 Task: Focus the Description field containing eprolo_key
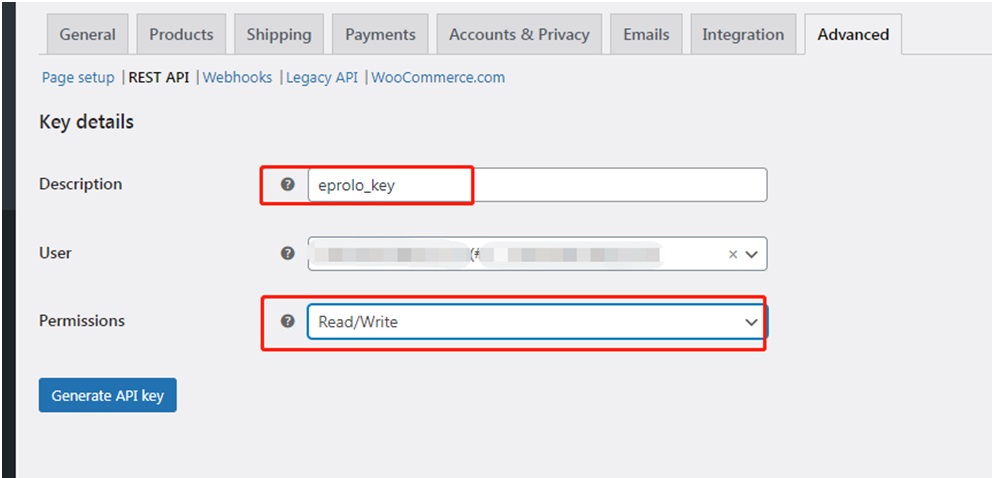click(538, 185)
